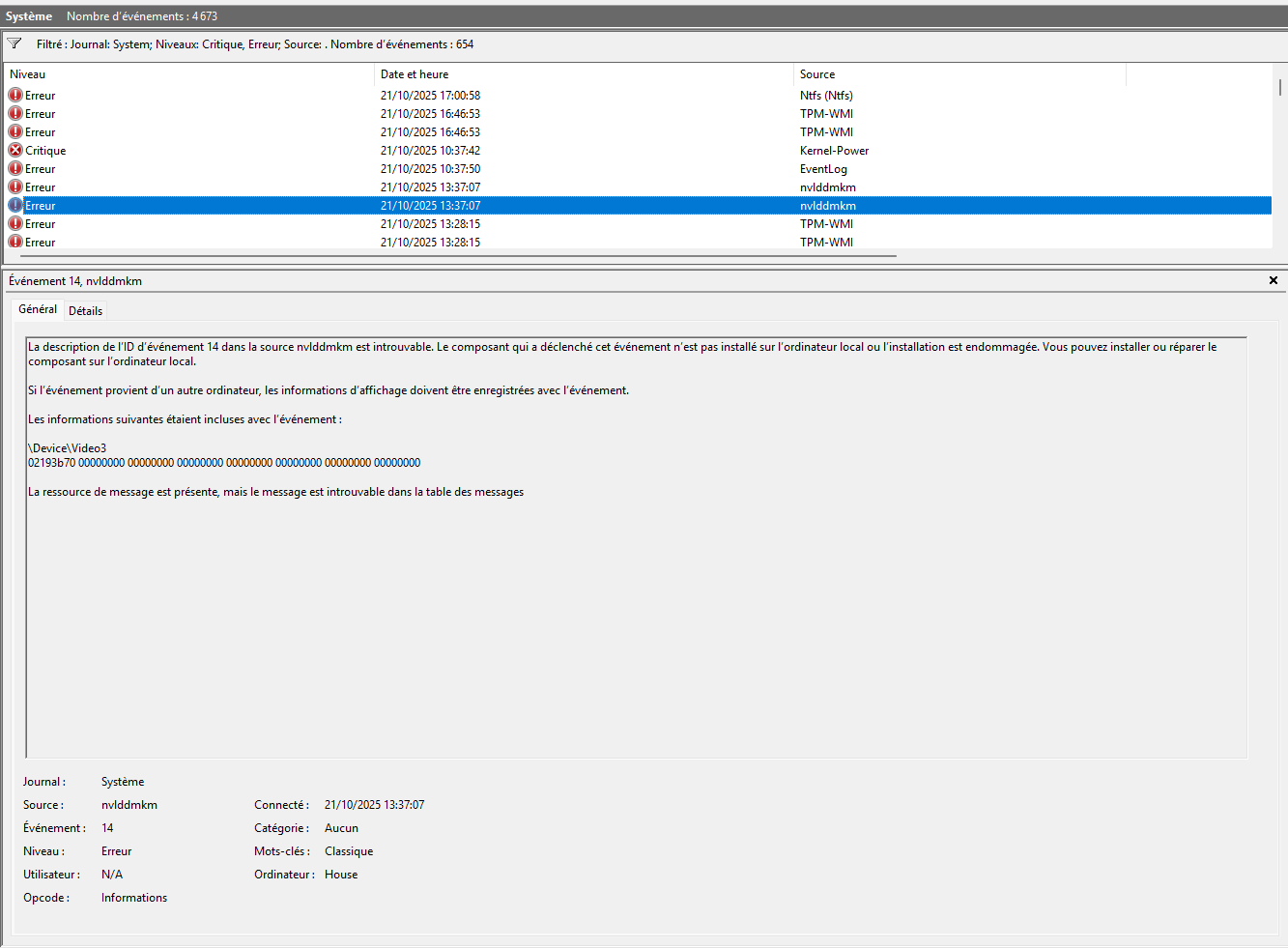Close the Événement 14 details pane
This screenshot has height=948, width=1288.
(1273, 280)
